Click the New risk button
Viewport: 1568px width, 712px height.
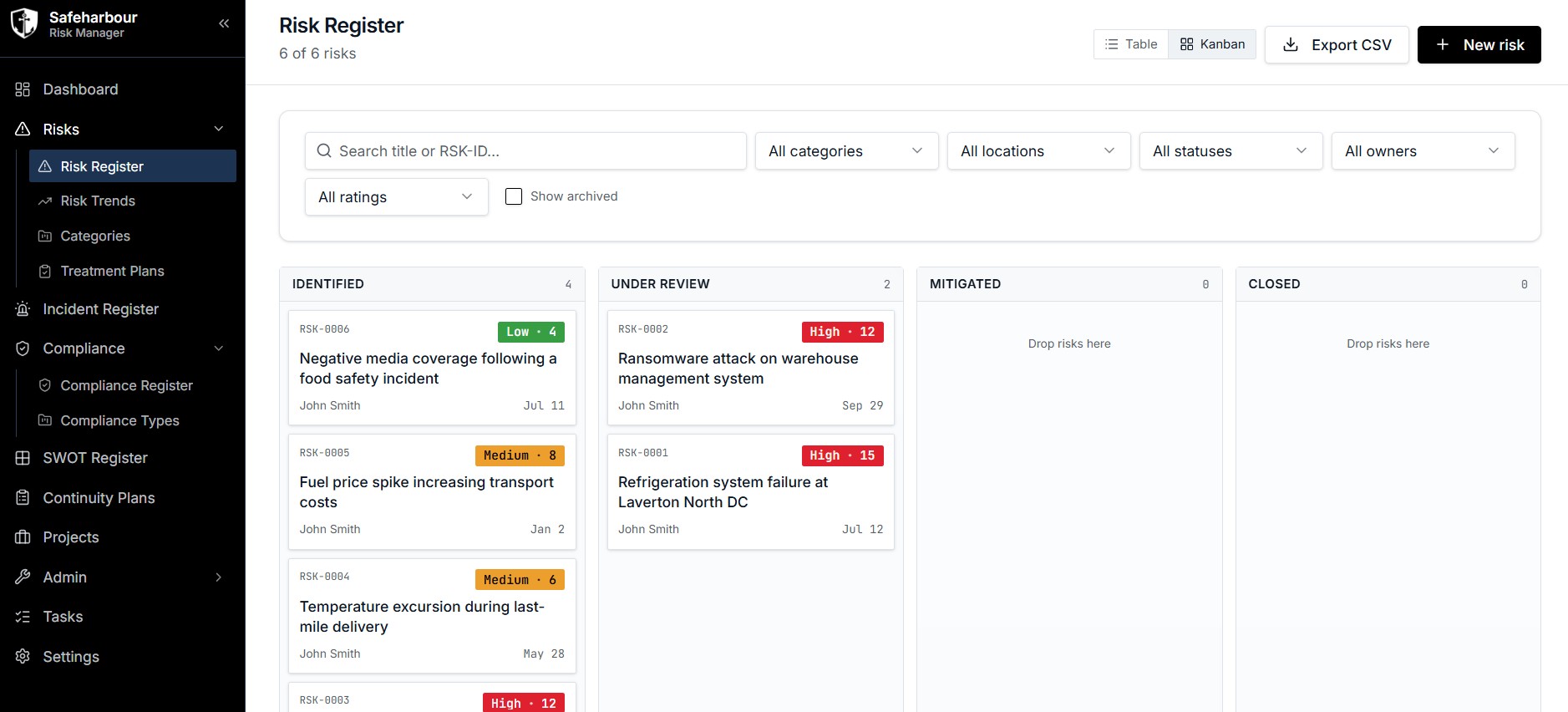pyautogui.click(x=1479, y=44)
